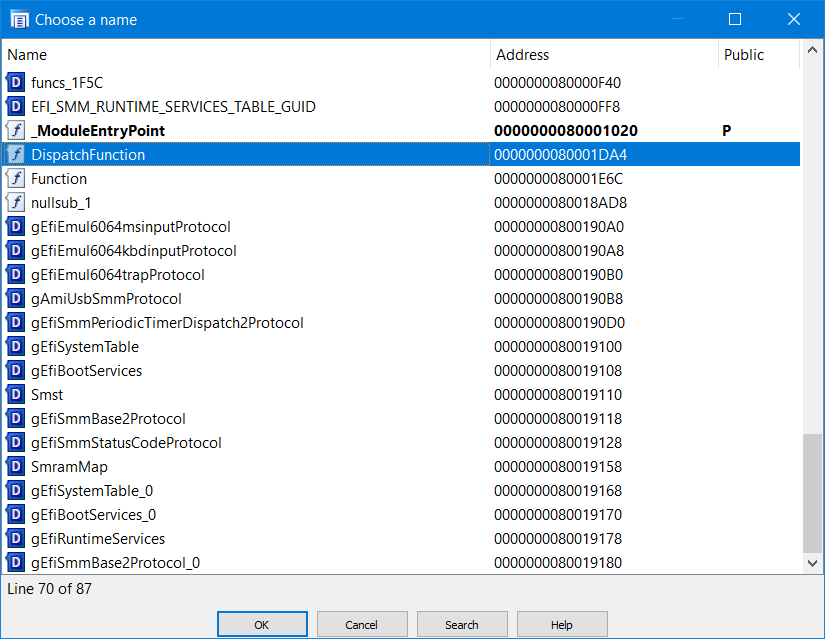
Task: Select the funcs_1F5C entry
Action: pyautogui.click(x=67, y=83)
